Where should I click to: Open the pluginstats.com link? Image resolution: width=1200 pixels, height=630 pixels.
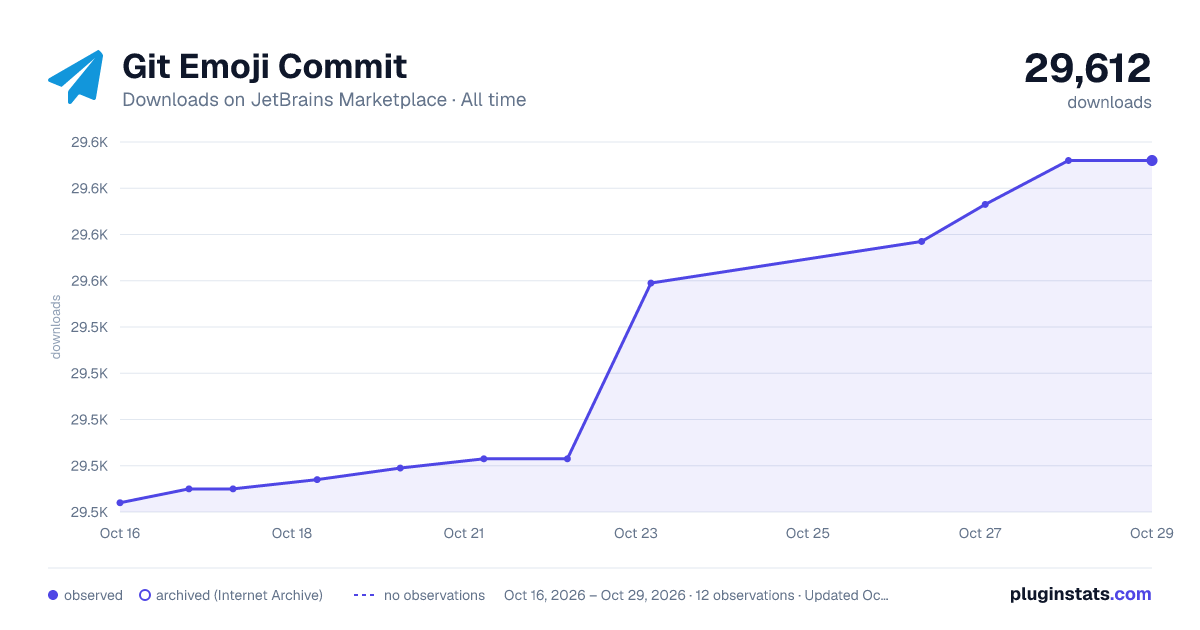coord(1080,594)
